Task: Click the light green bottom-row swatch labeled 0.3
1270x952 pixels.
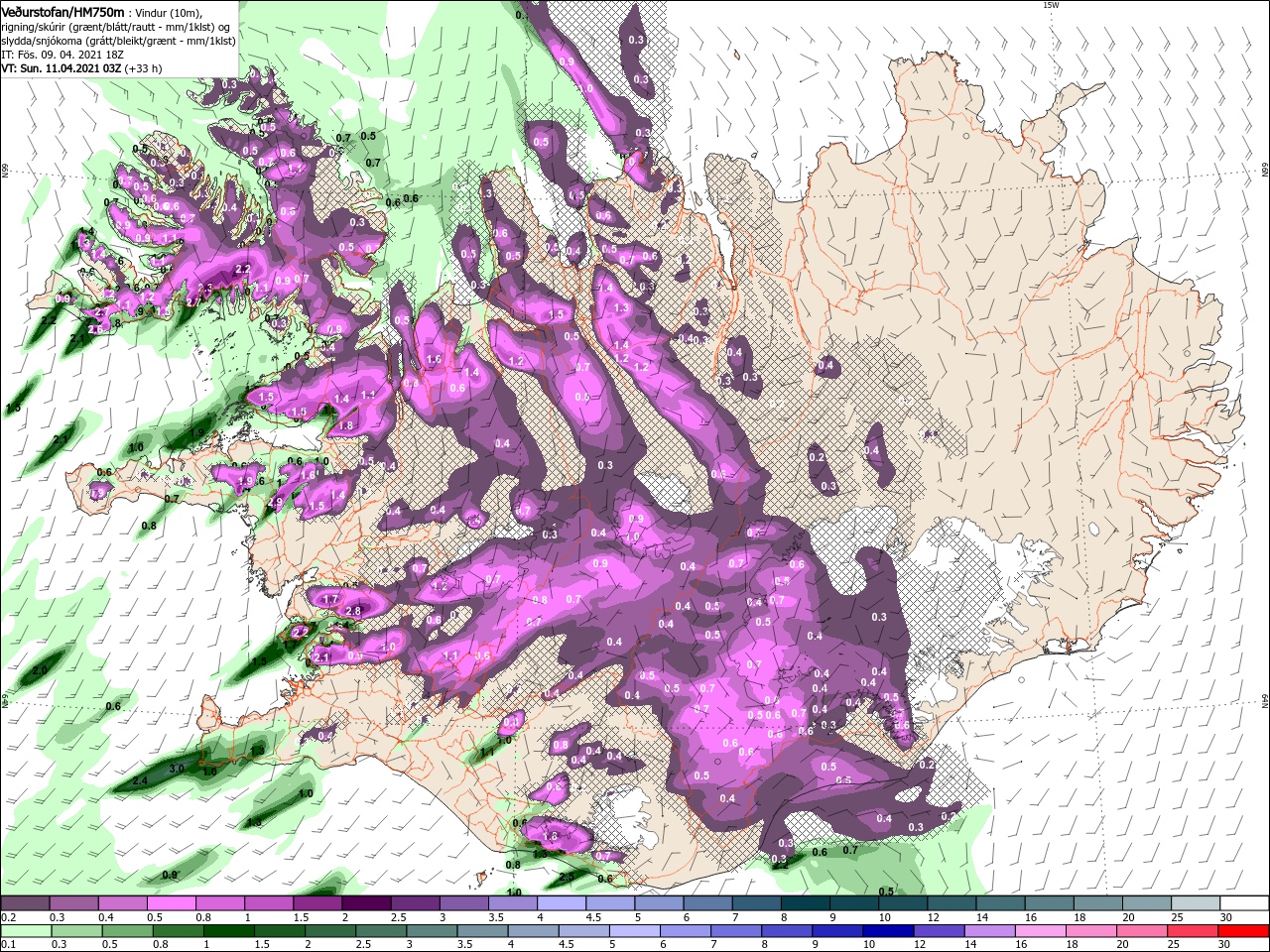Action: 75,931
